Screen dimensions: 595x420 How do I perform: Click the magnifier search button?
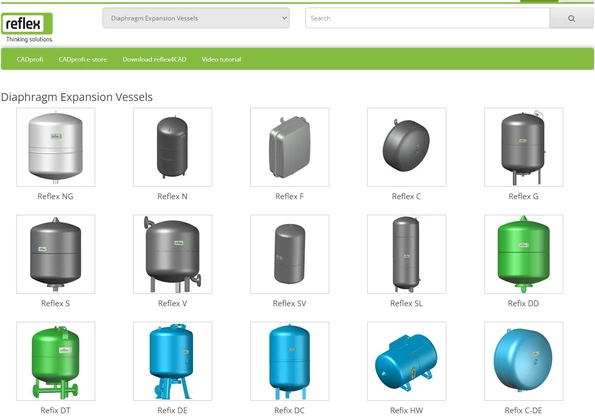coord(571,18)
